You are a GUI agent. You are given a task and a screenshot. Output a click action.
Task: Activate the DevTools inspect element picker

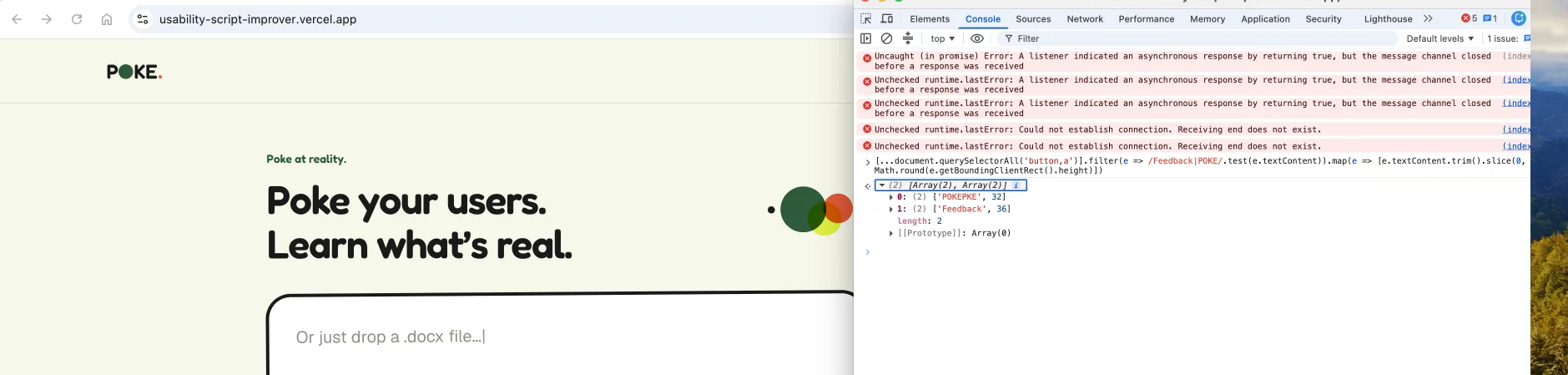coord(866,18)
